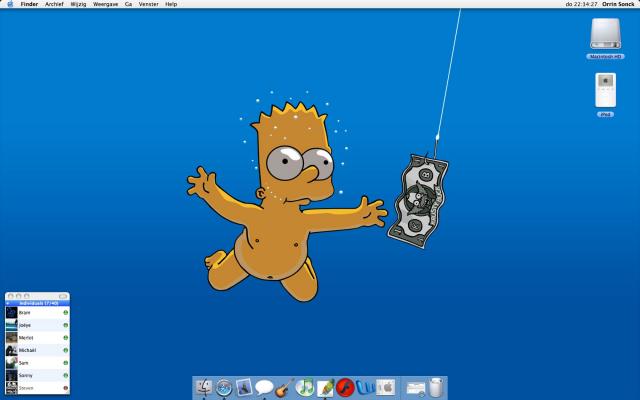
Task: Select contact Sonny in buddy list
Action: [37, 375]
